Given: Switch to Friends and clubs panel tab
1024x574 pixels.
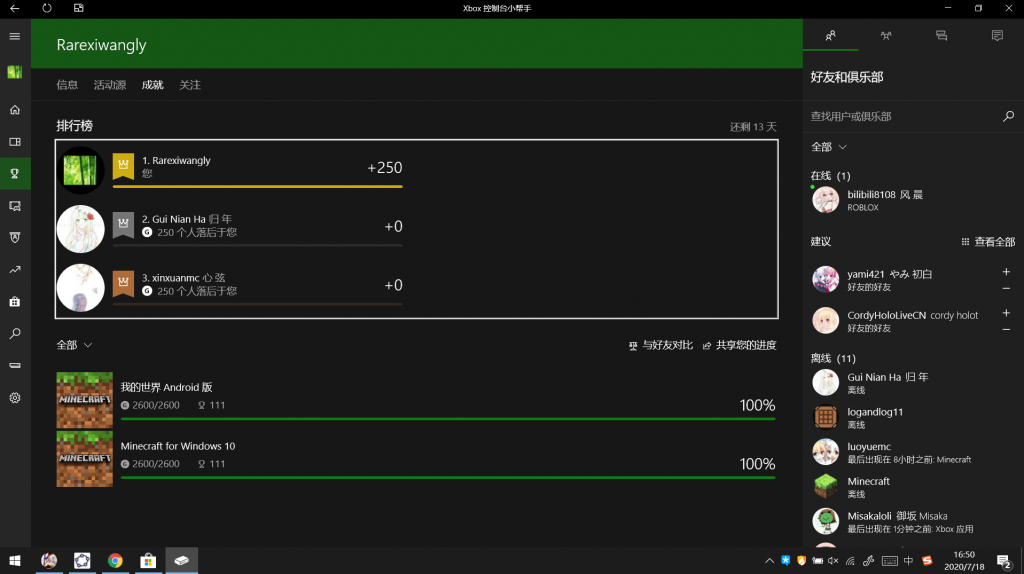Looking at the screenshot, I should point(830,36).
